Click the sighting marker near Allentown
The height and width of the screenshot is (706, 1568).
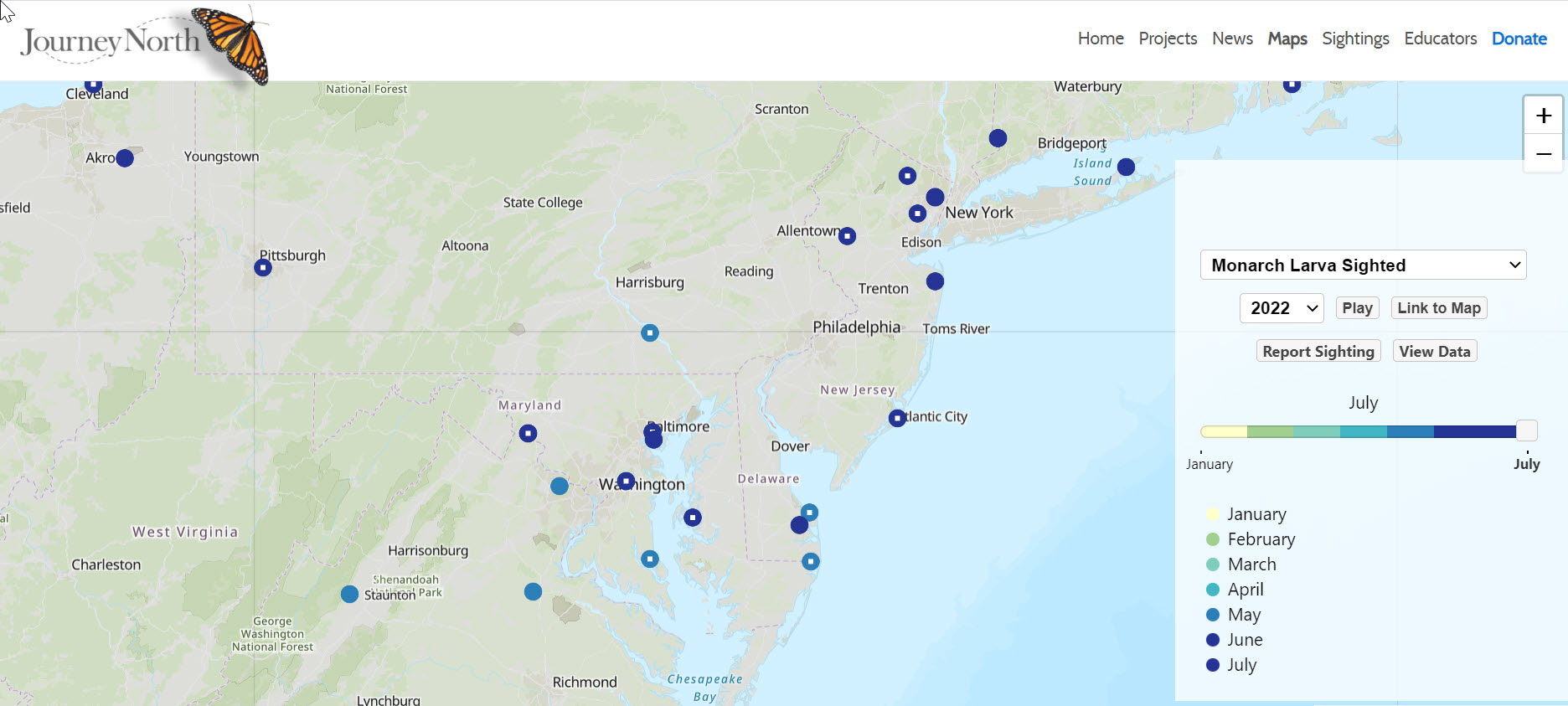coord(848,236)
